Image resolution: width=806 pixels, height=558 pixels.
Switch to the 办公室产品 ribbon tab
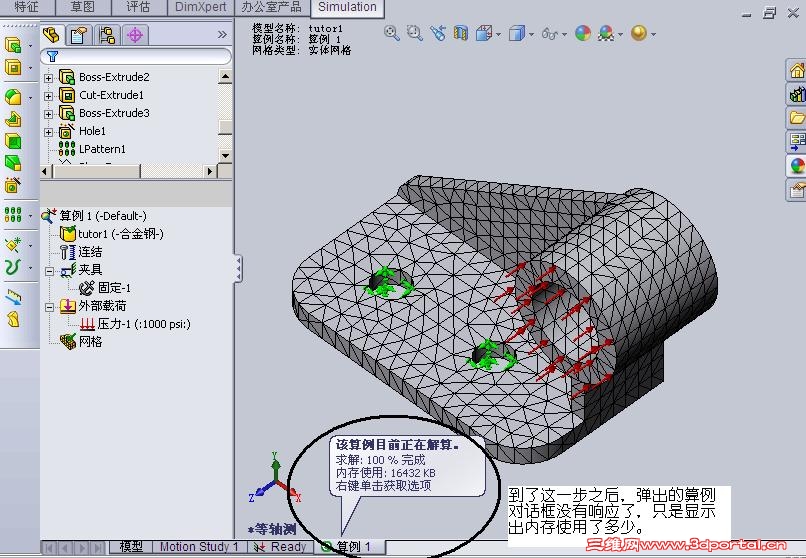pos(271,7)
